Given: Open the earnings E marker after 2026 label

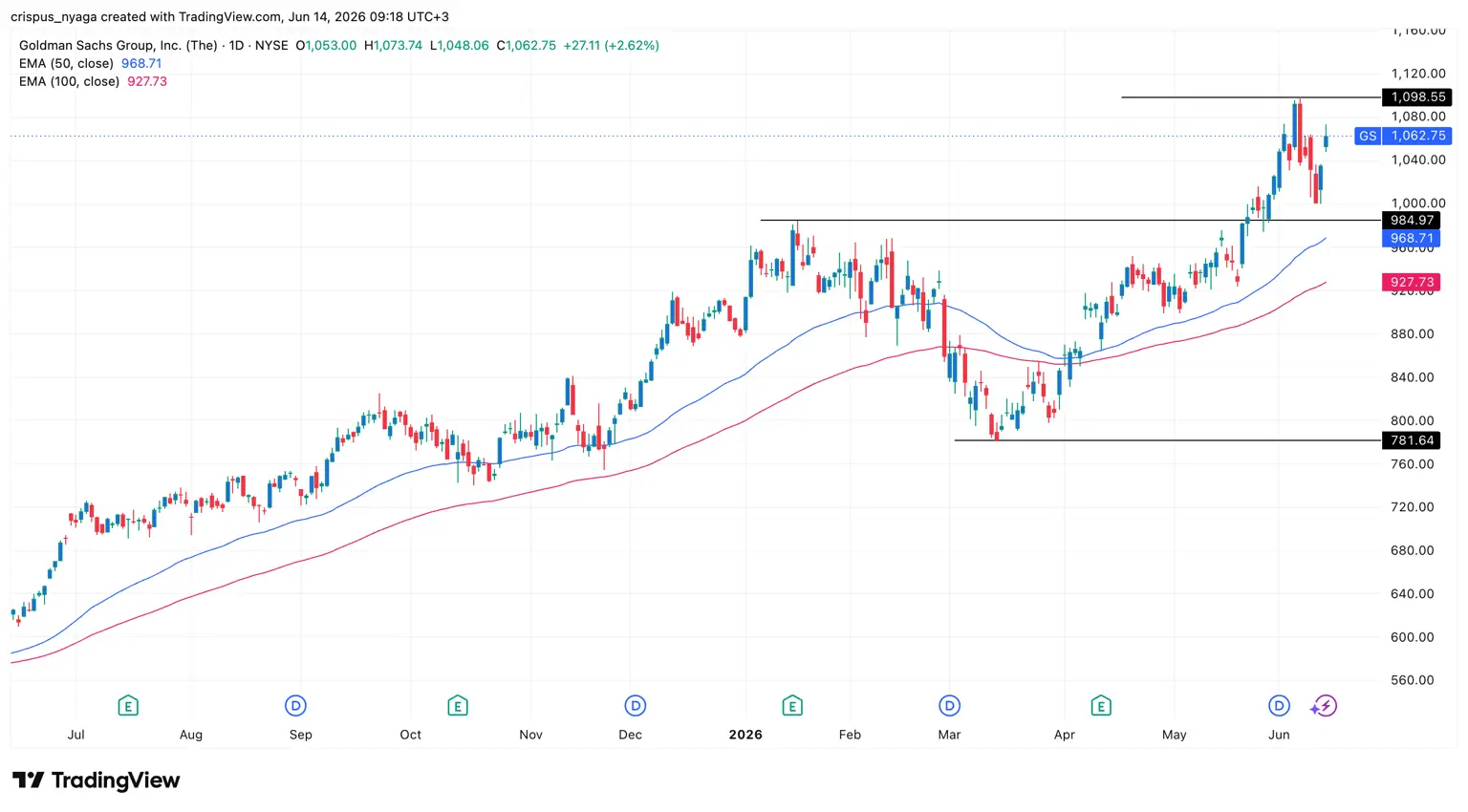Looking at the screenshot, I should [792, 706].
